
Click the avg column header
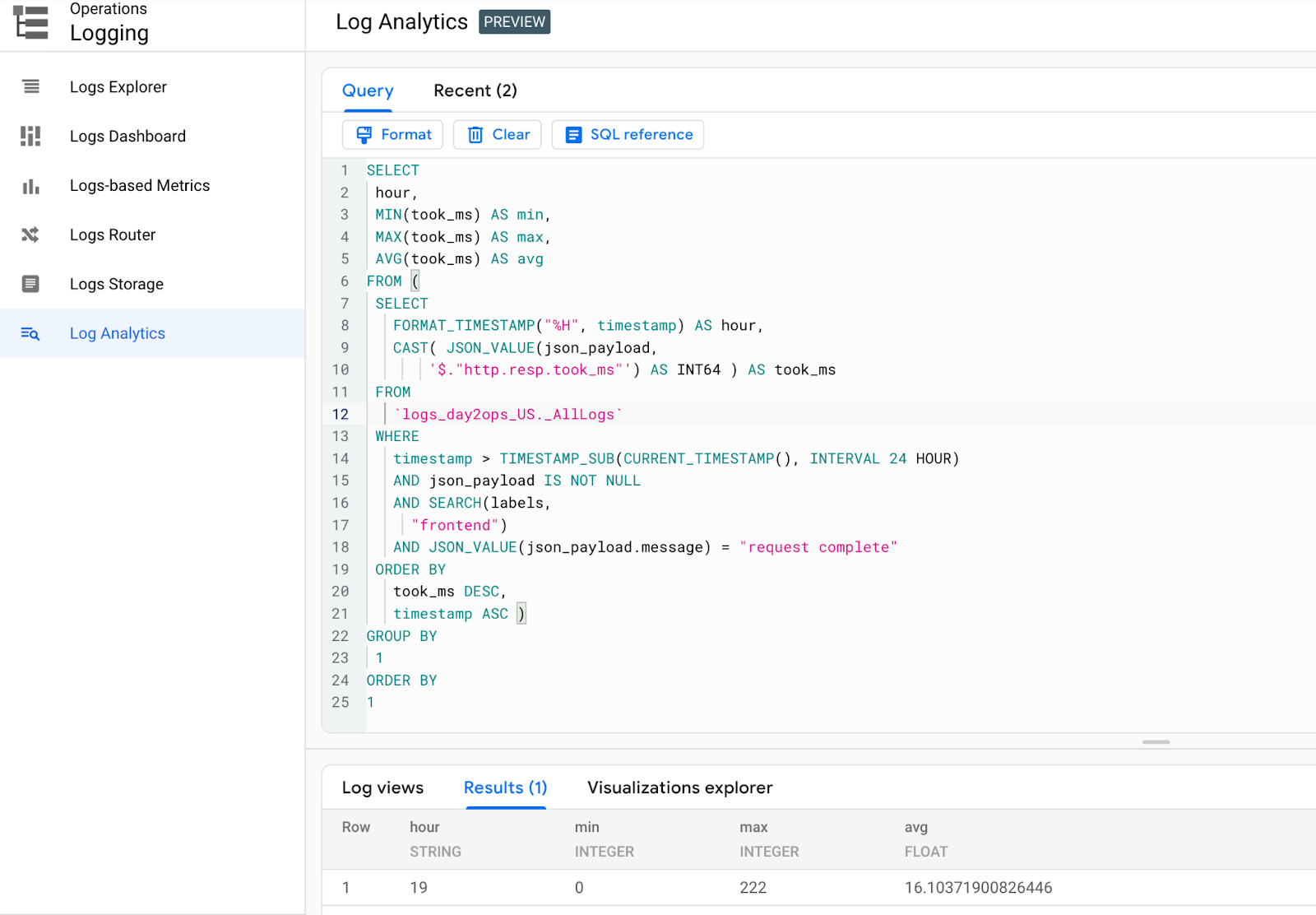915,827
